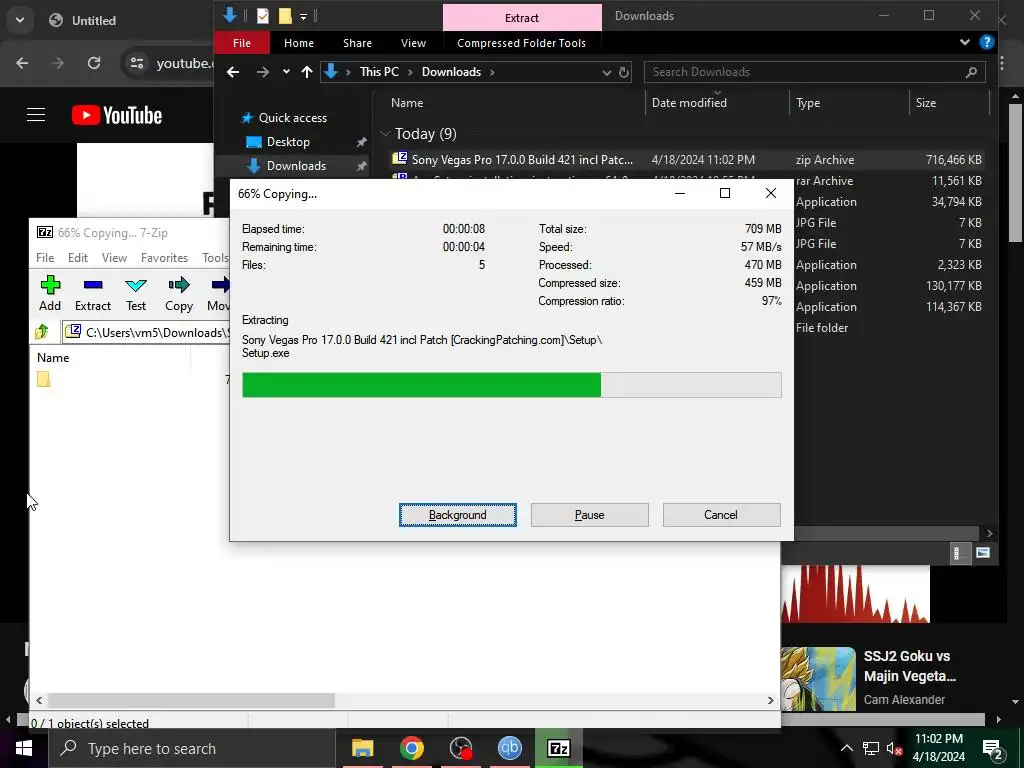Select the folder item in 7-Zip file list
The image size is (1024, 768).
tap(44, 379)
